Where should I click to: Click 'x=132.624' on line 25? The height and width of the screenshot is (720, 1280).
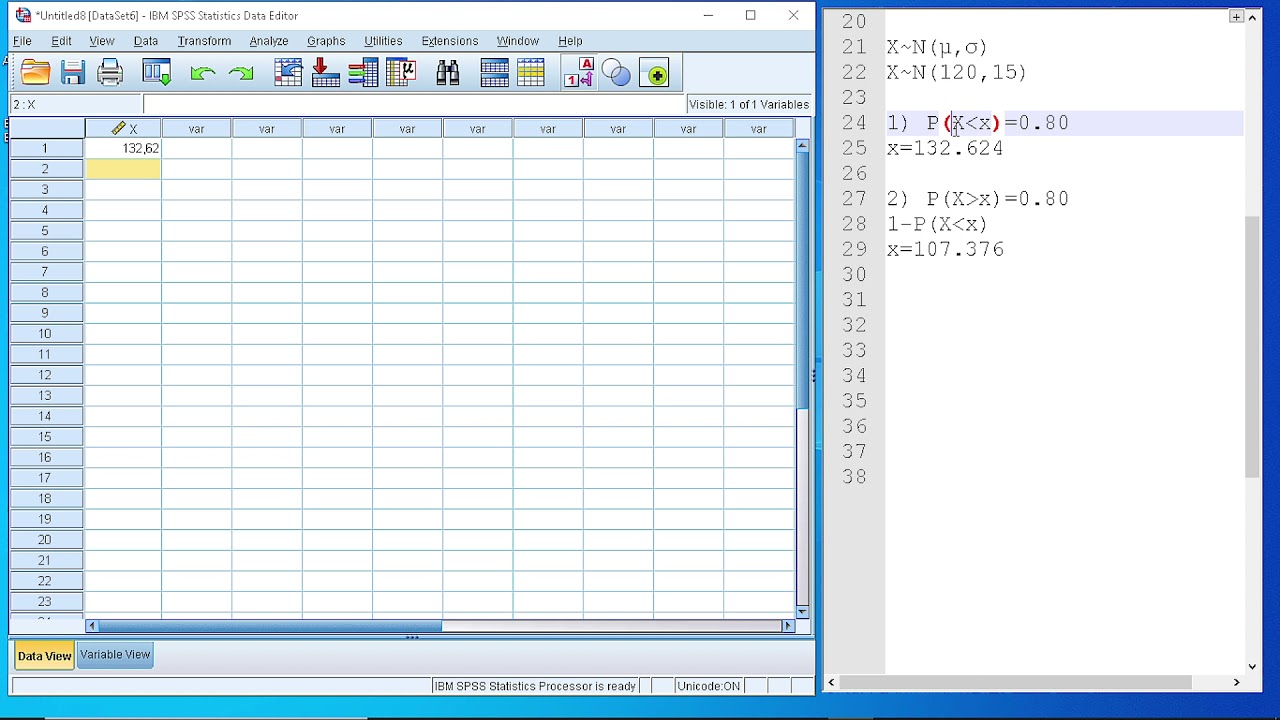(x=944, y=148)
